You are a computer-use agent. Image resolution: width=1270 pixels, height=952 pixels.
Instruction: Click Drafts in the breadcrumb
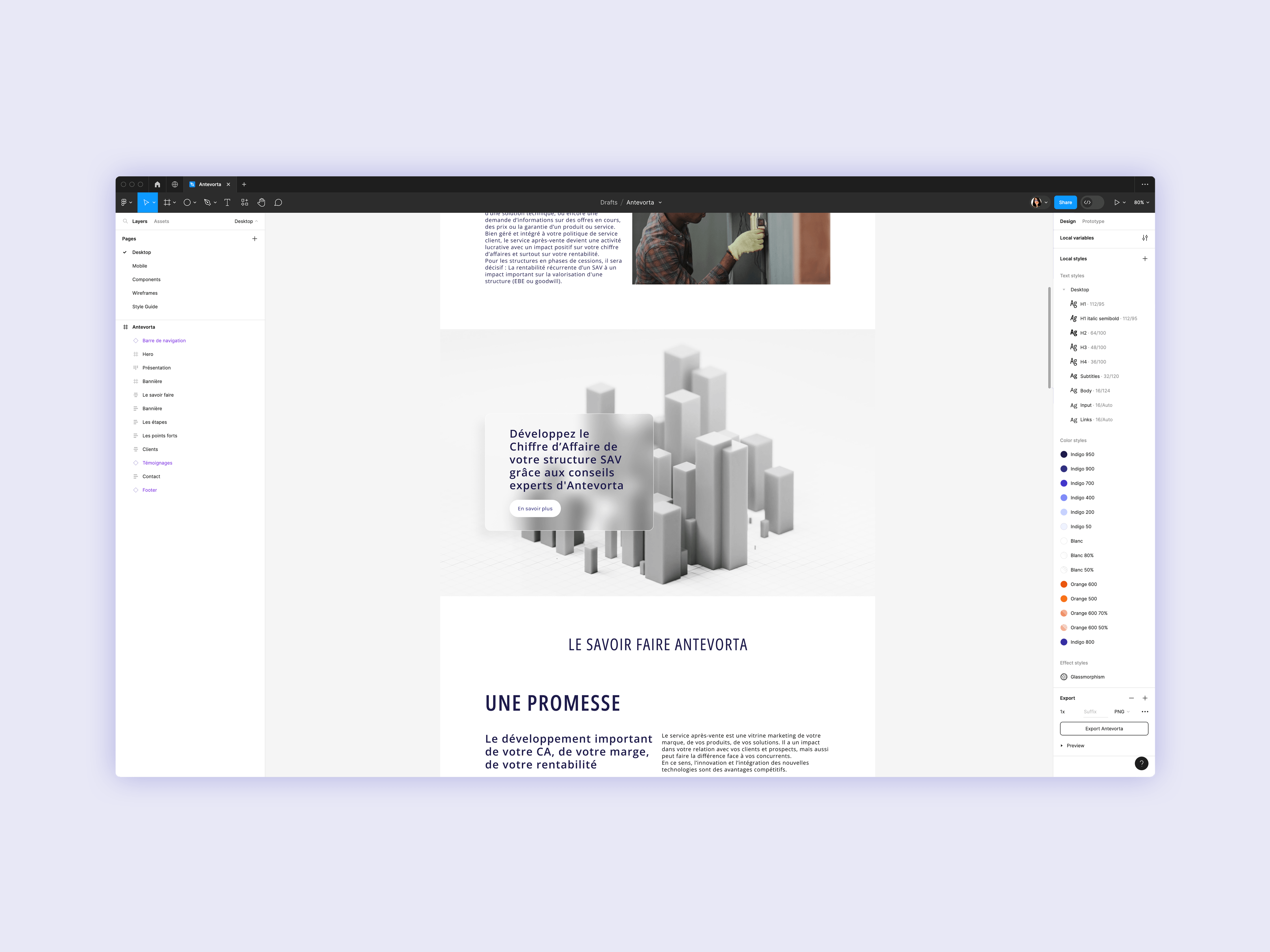click(x=608, y=203)
